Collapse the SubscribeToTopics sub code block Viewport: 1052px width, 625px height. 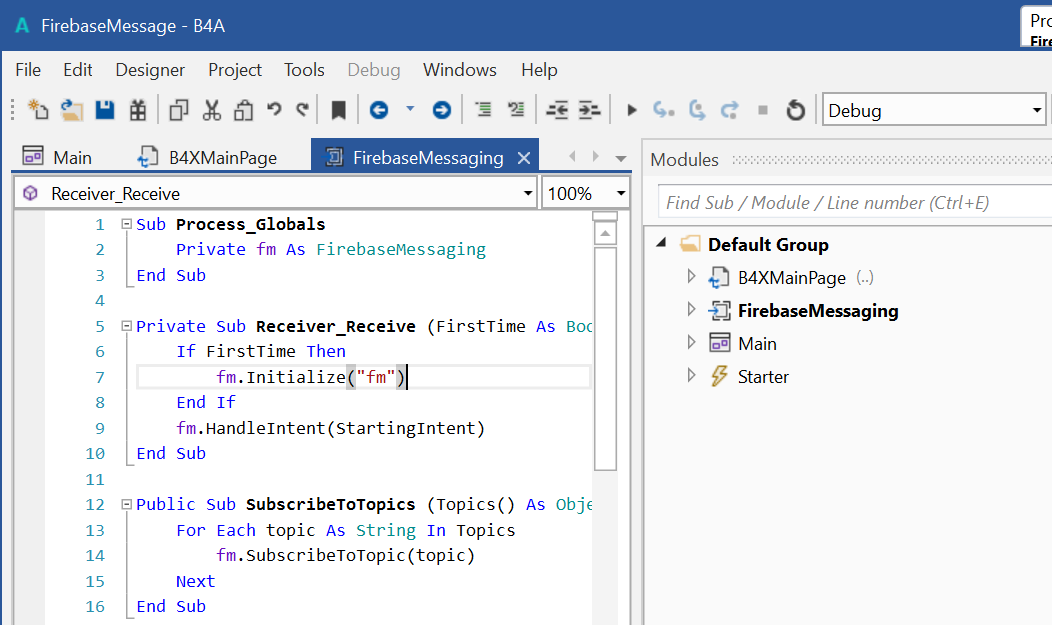tap(126, 504)
